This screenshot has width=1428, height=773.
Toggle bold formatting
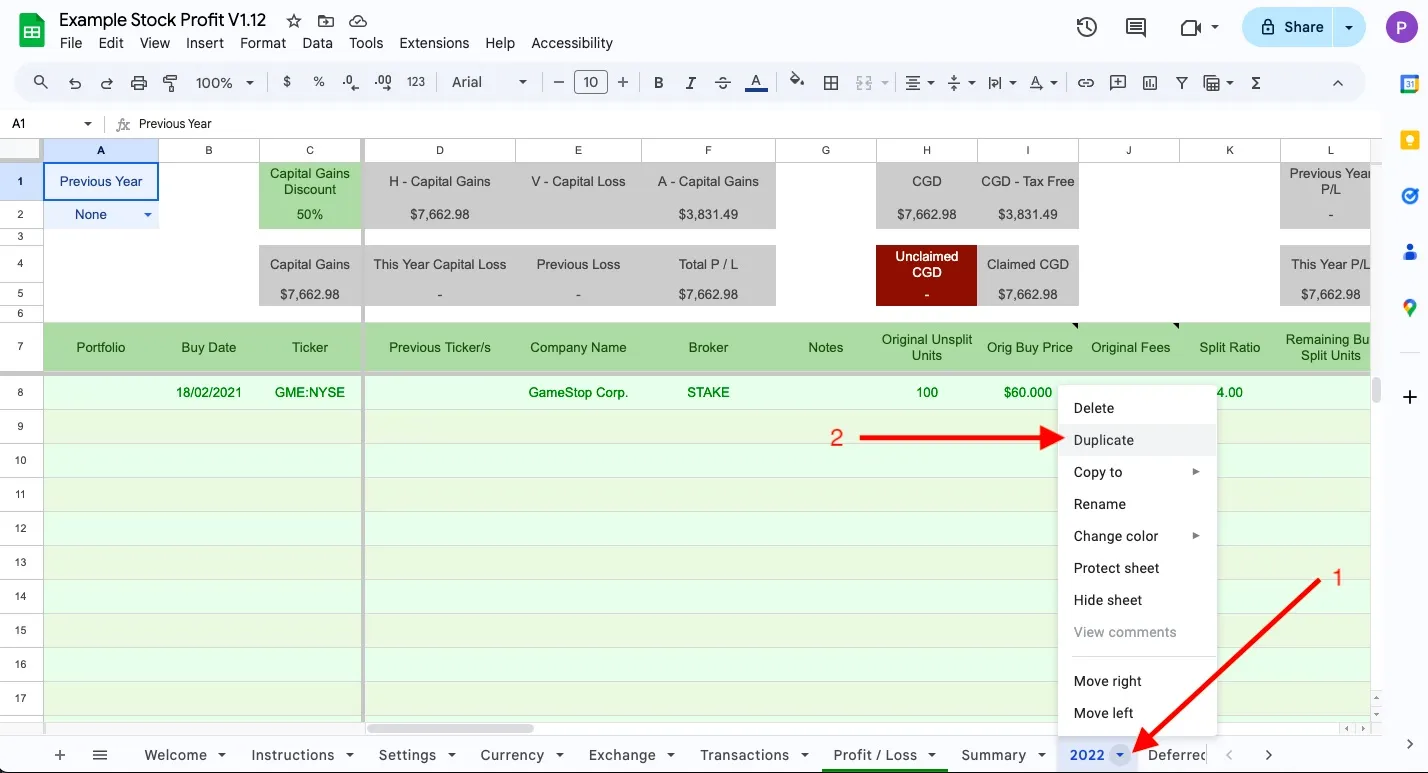(658, 83)
